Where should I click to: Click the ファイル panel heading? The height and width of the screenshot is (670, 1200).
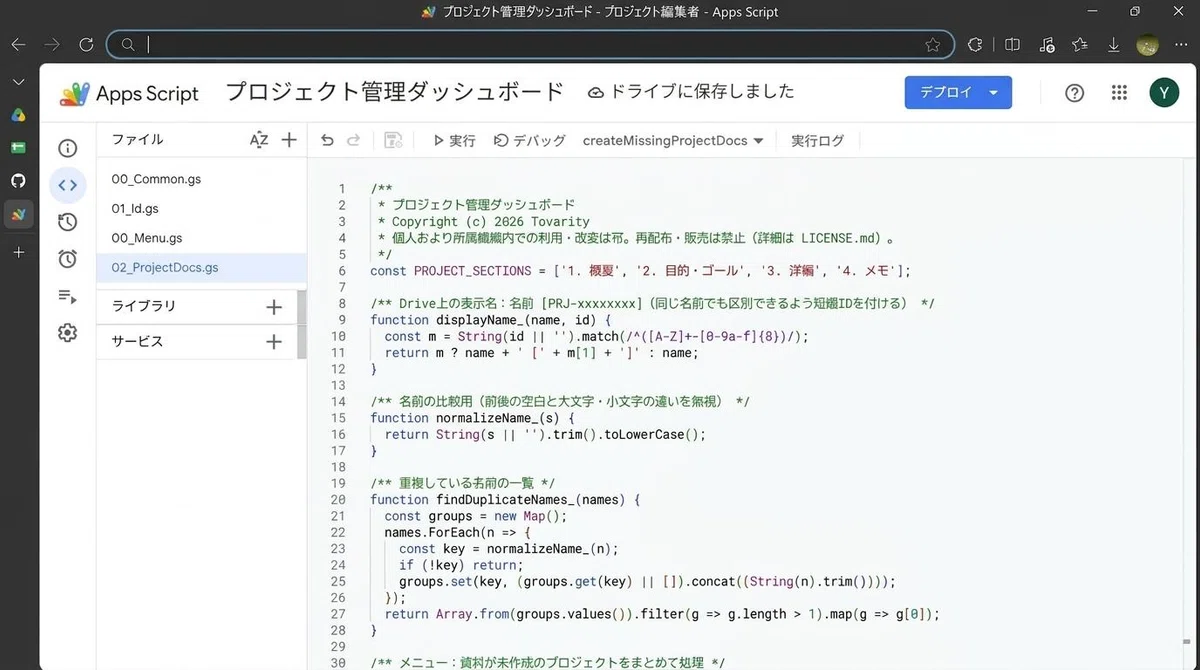(x=137, y=140)
